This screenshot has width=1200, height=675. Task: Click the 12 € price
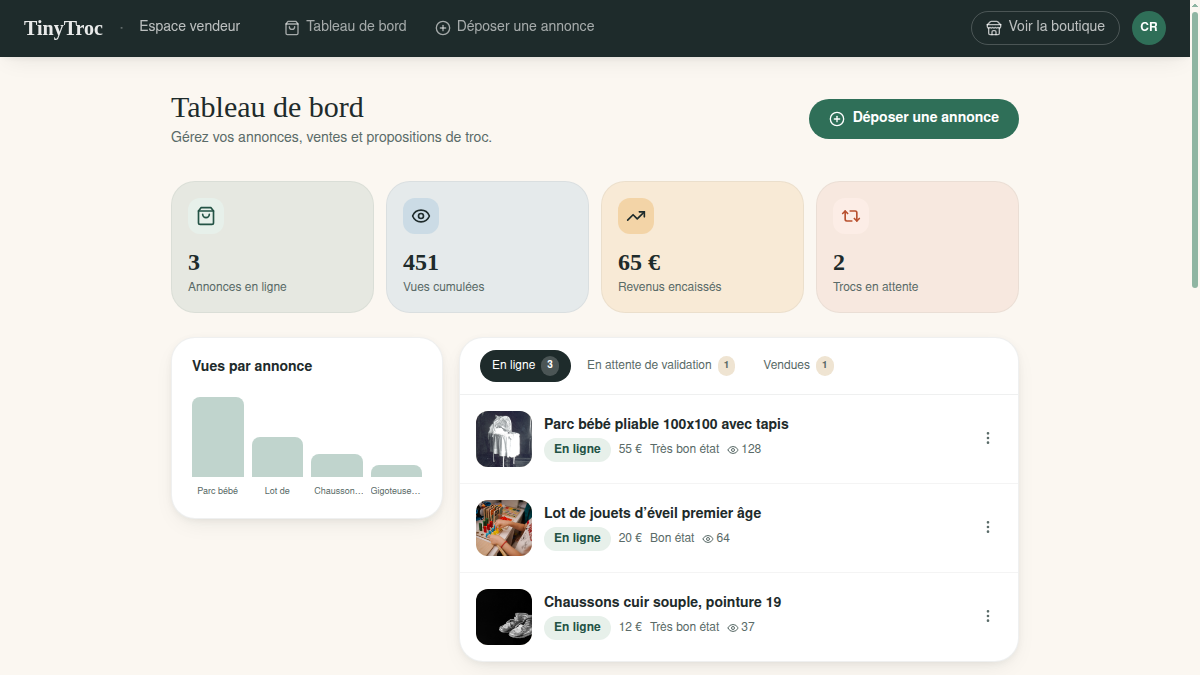630,627
